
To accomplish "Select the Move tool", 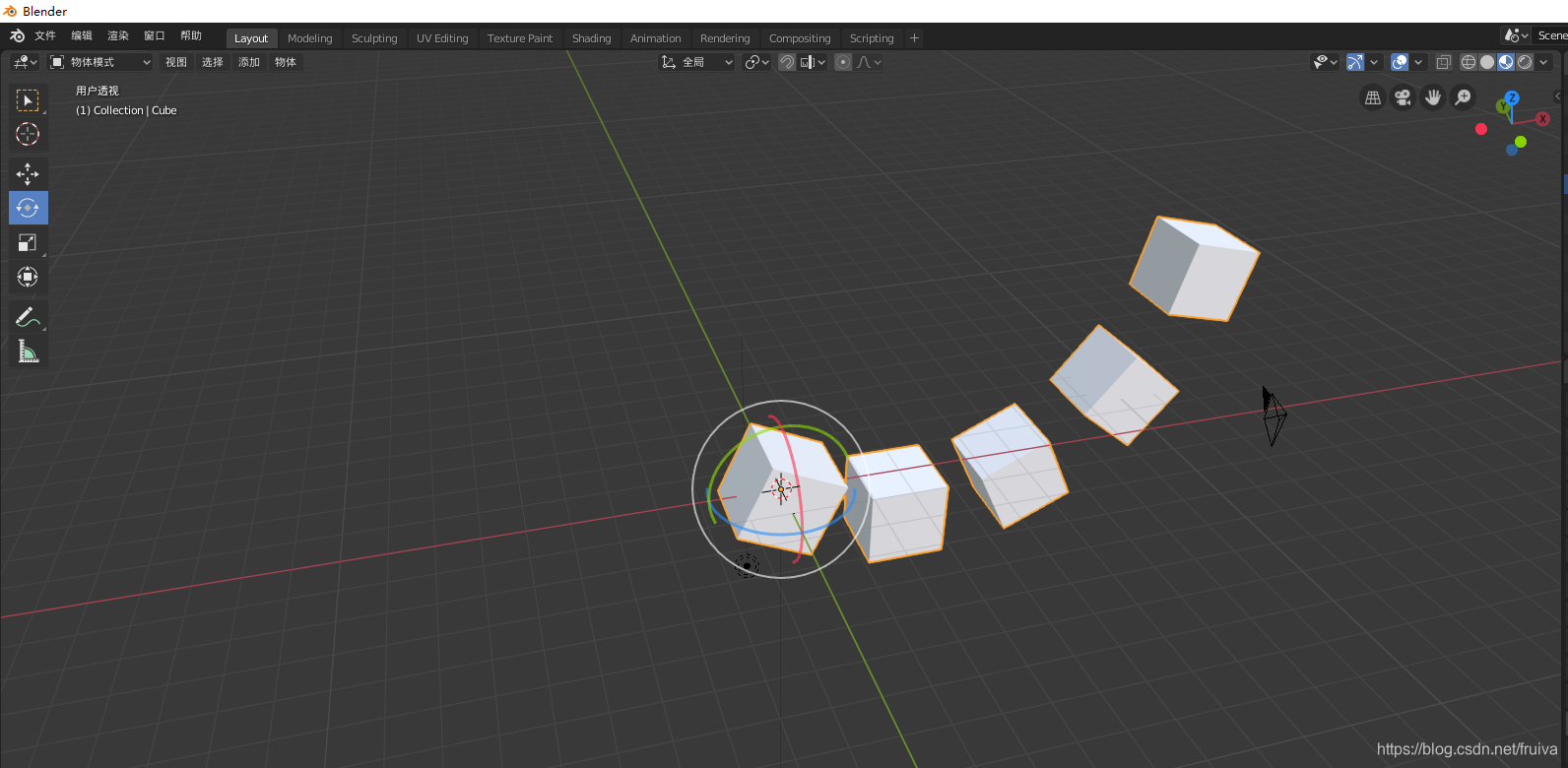I will pyautogui.click(x=28, y=174).
